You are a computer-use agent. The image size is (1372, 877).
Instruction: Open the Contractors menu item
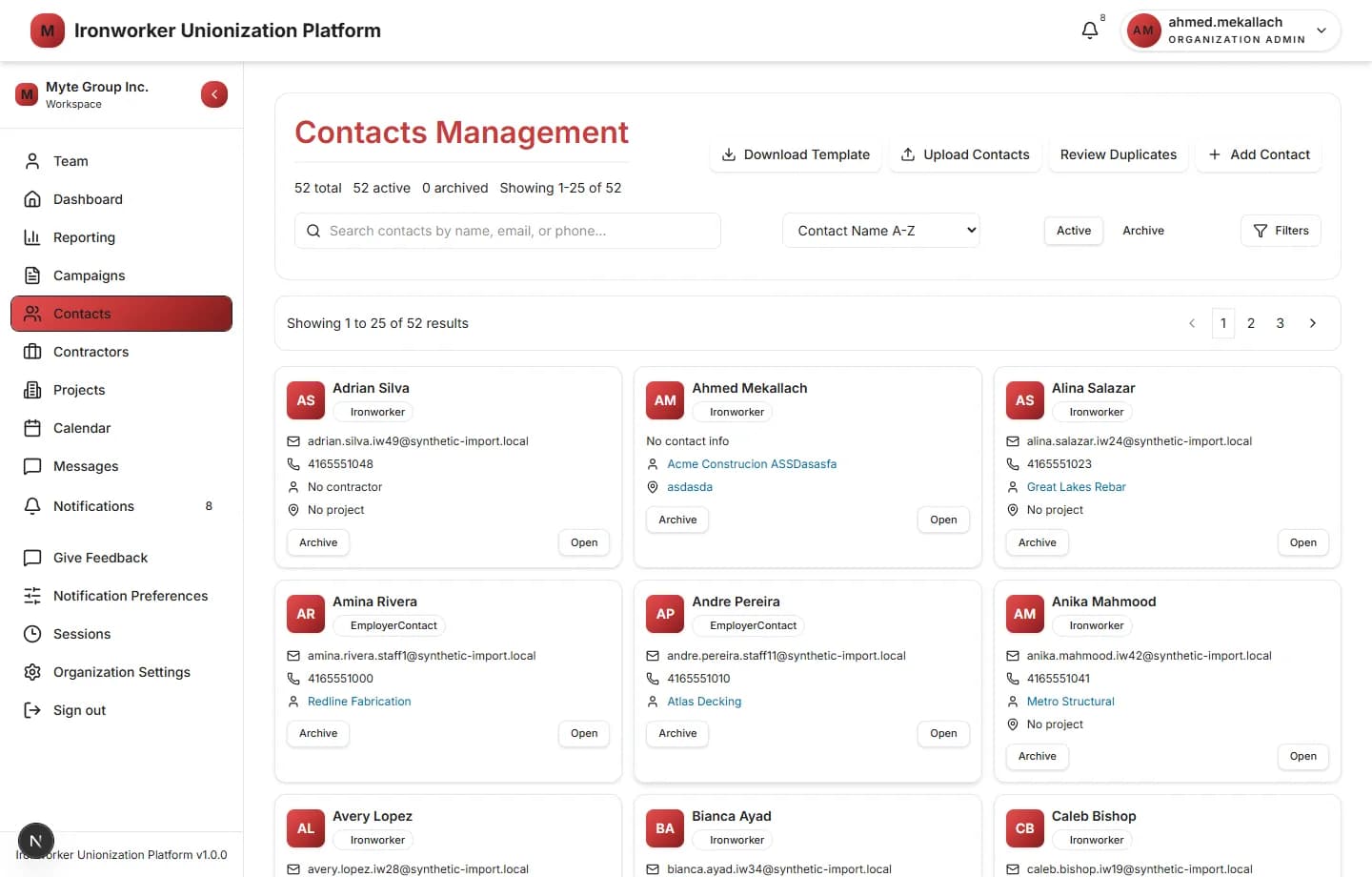[x=122, y=352]
